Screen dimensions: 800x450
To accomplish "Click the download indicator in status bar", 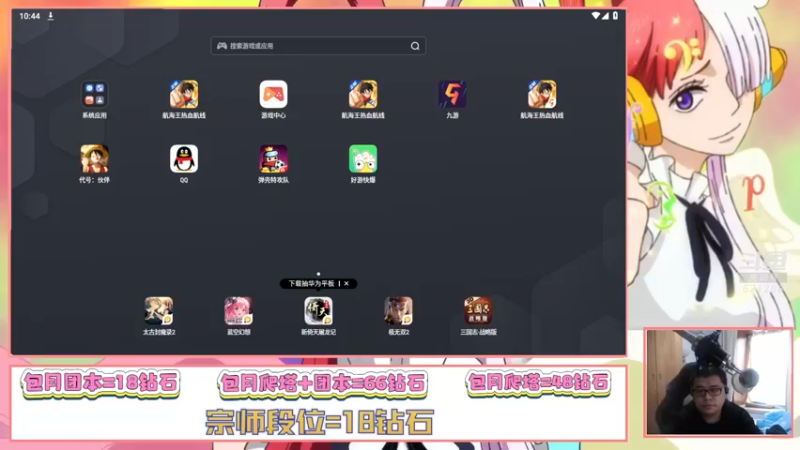I will tap(51, 16).
